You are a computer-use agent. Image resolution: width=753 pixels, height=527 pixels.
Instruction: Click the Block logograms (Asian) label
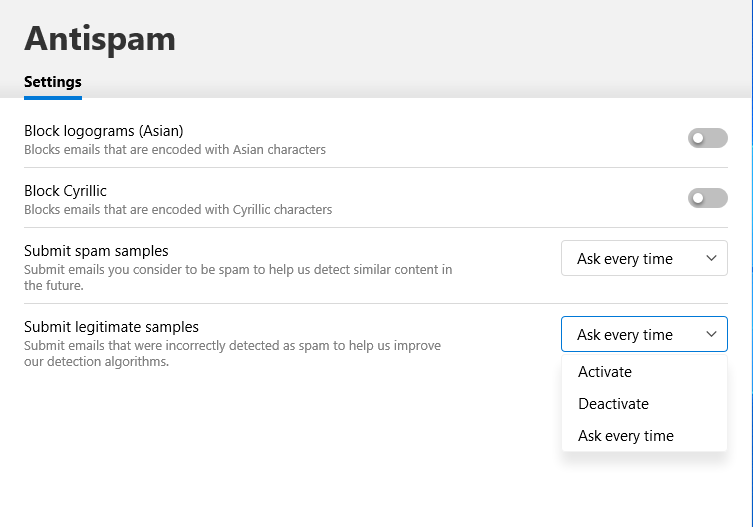(104, 131)
